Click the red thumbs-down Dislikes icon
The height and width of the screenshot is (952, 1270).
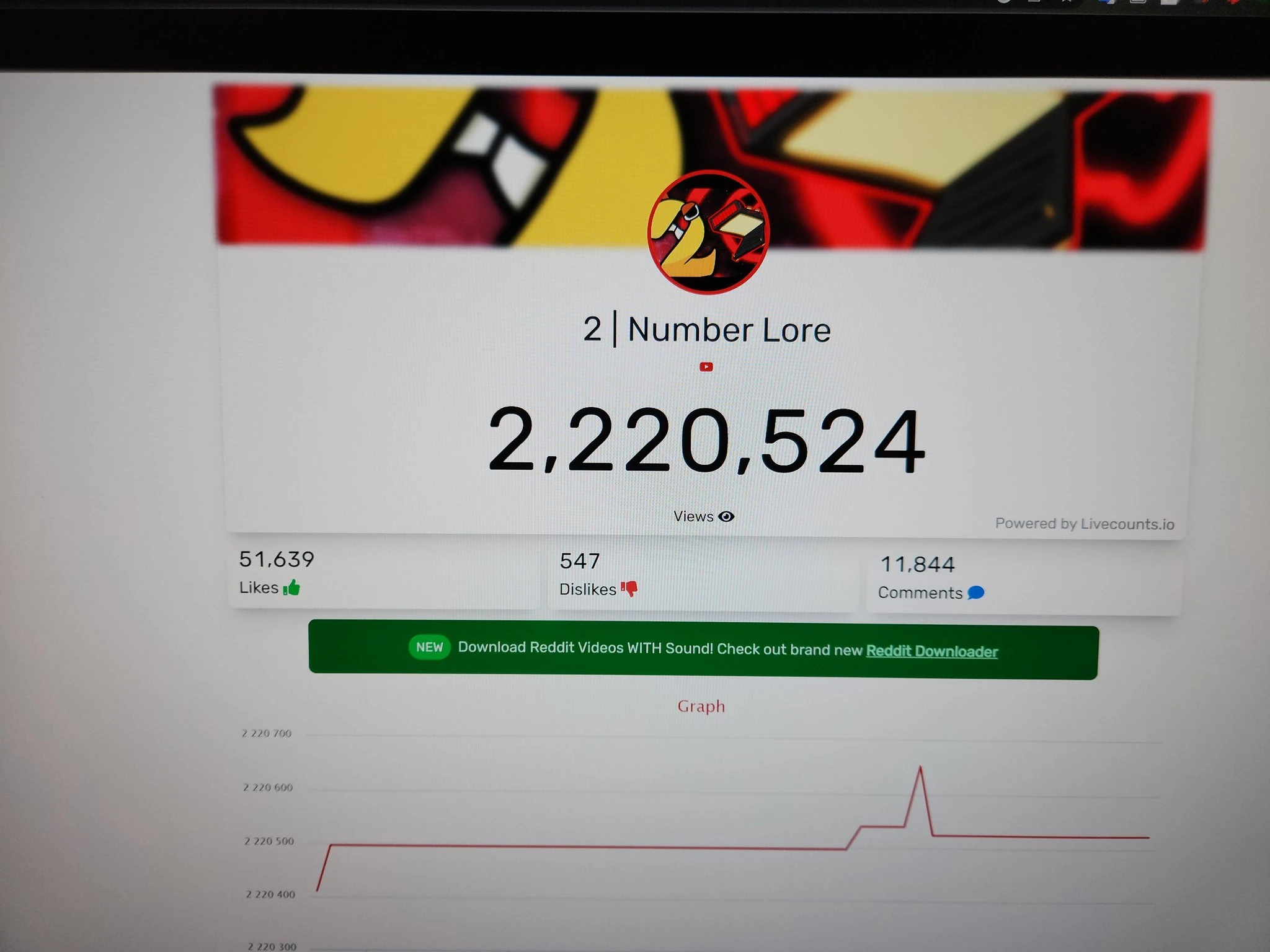pos(629,588)
